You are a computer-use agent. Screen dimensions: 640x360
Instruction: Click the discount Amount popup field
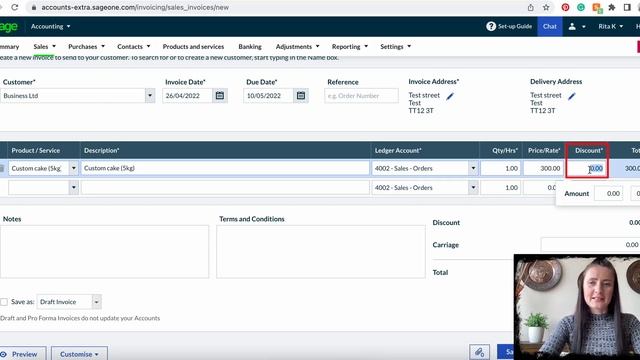pyautogui.click(x=609, y=193)
